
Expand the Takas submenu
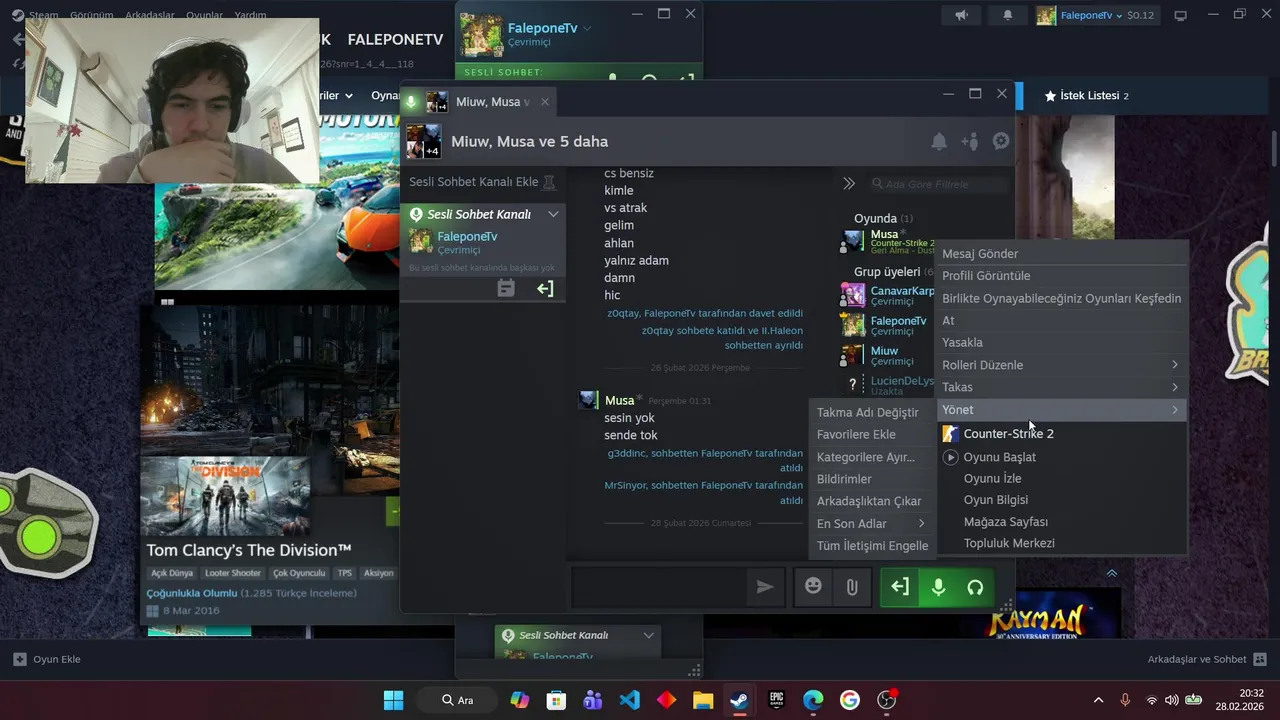[1061, 387]
